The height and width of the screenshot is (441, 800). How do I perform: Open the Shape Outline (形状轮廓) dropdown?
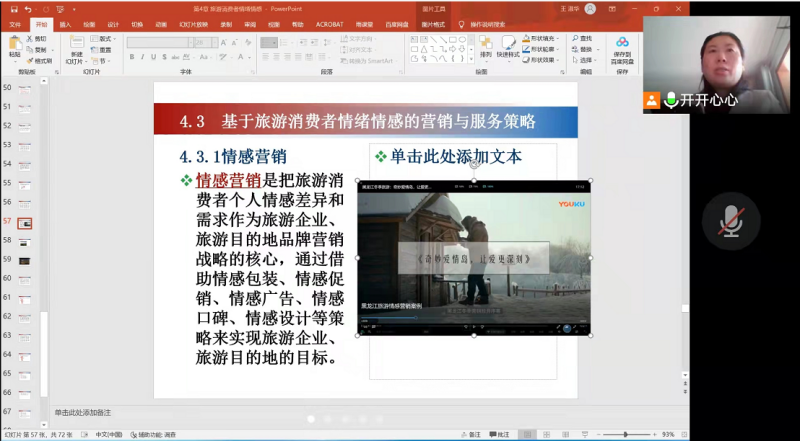click(543, 49)
